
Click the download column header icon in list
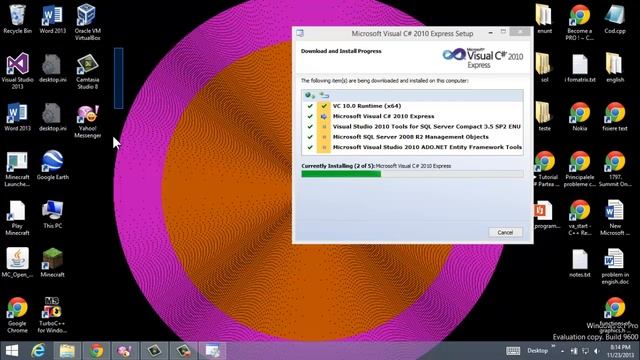pos(310,95)
